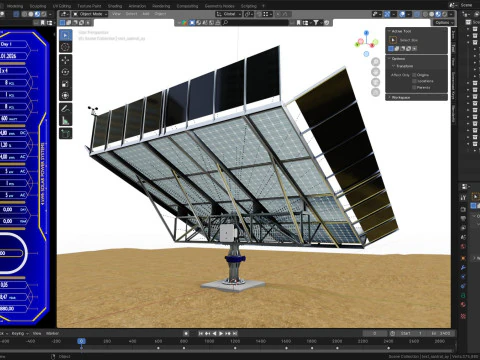
Task: Jump to the last frame of timeline
Action: point(235,333)
